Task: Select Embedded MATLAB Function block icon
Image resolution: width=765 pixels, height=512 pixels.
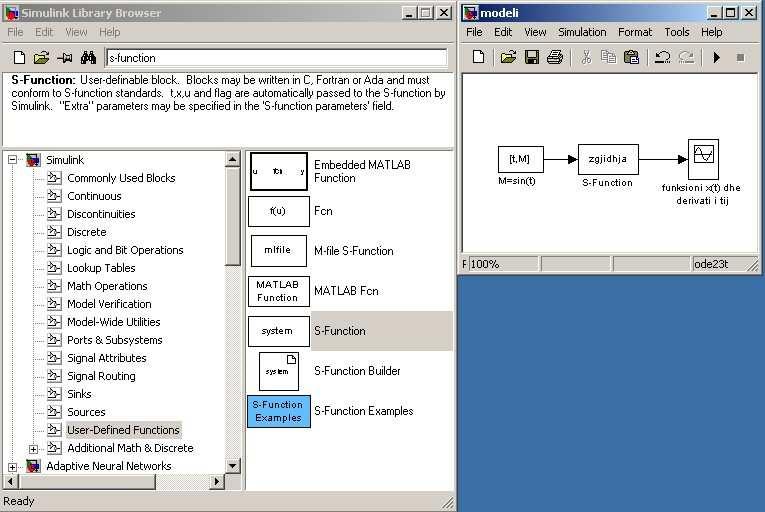Action: coord(279,171)
